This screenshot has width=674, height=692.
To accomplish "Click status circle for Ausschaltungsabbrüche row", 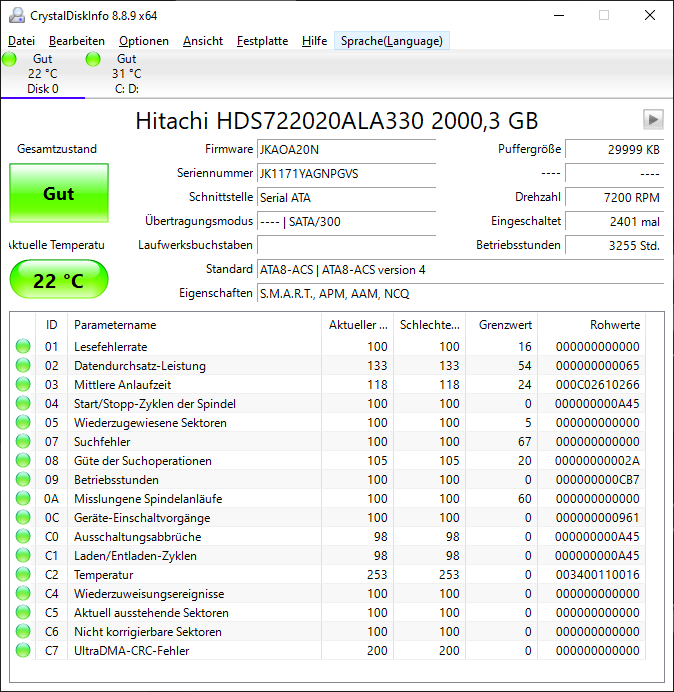I will [23, 536].
